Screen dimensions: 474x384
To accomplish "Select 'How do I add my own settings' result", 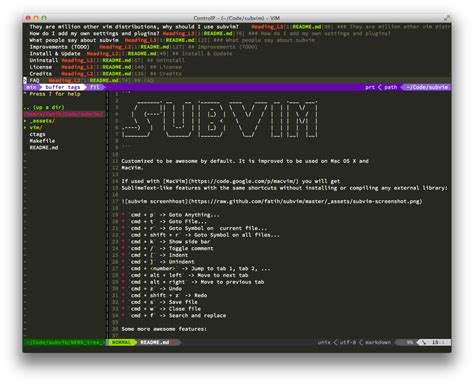I will click(x=237, y=34).
